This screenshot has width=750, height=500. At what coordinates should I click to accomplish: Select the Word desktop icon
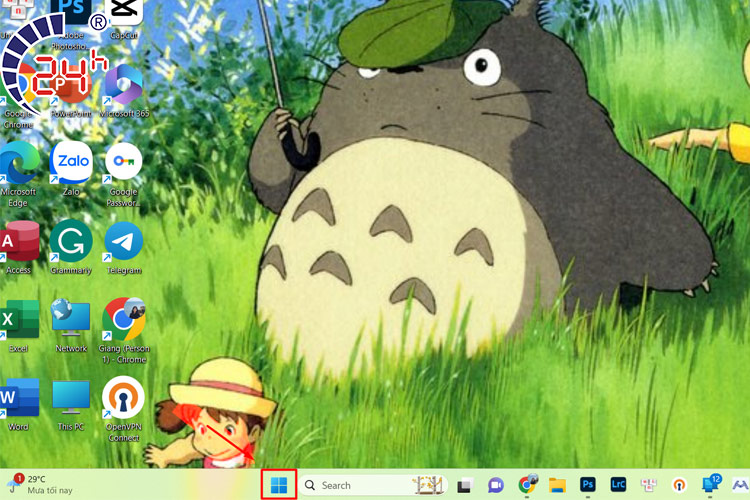pyautogui.click(x=18, y=404)
